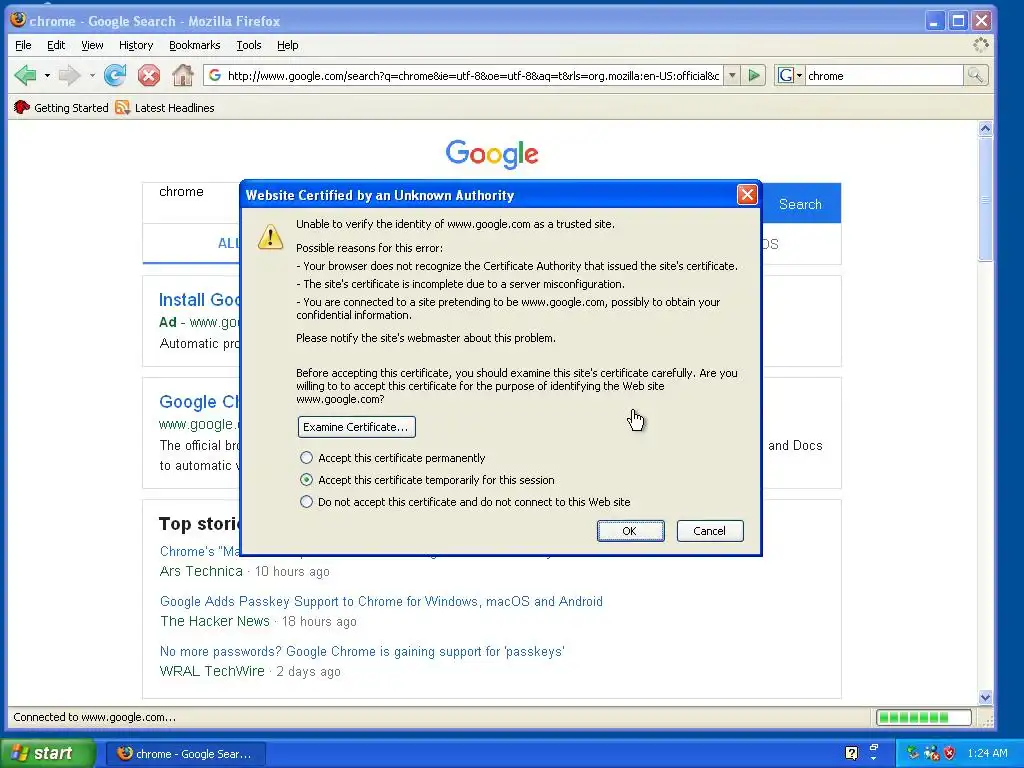The image size is (1024, 768).
Task: Expand the address bar URL dropdown
Action: pos(733,76)
